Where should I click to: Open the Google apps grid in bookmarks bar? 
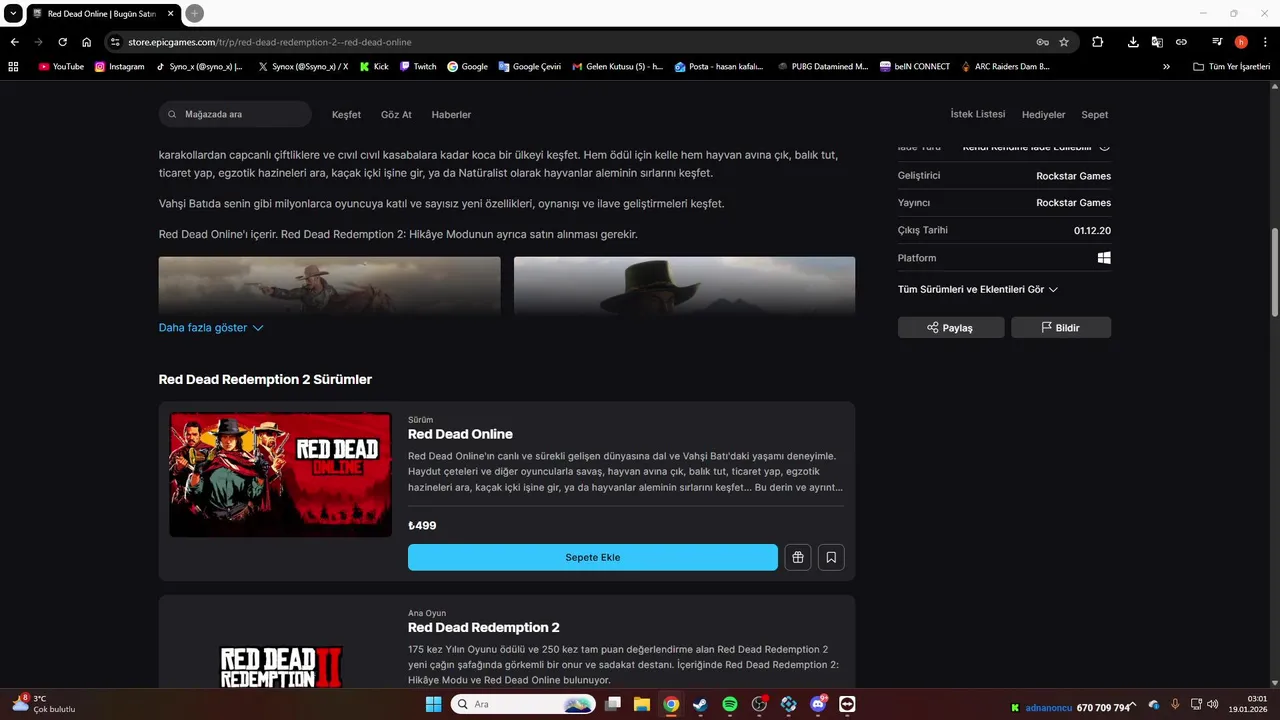(13, 67)
